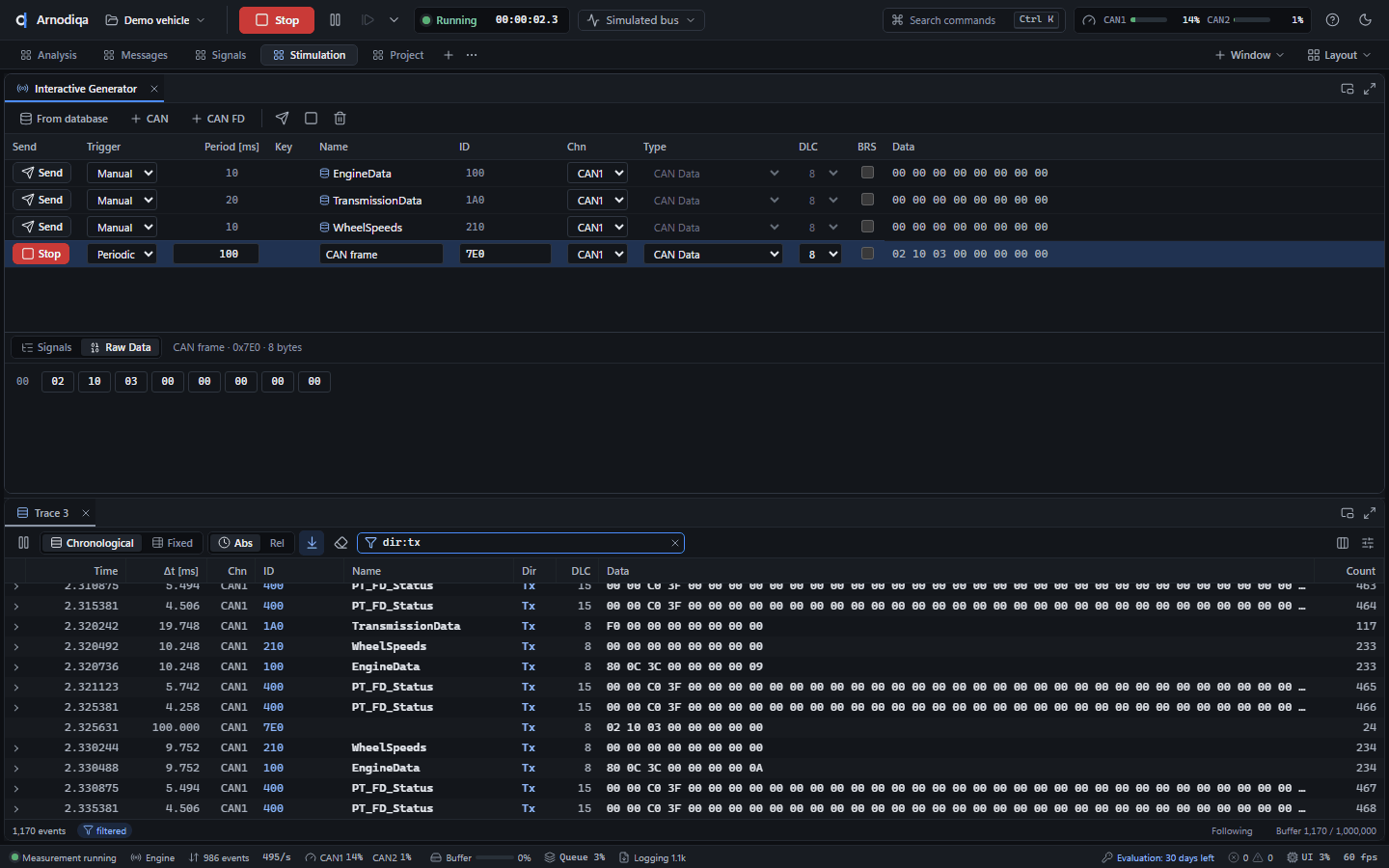
Task: Toggle the dark mode moon icon
Action: [1365, 20]
